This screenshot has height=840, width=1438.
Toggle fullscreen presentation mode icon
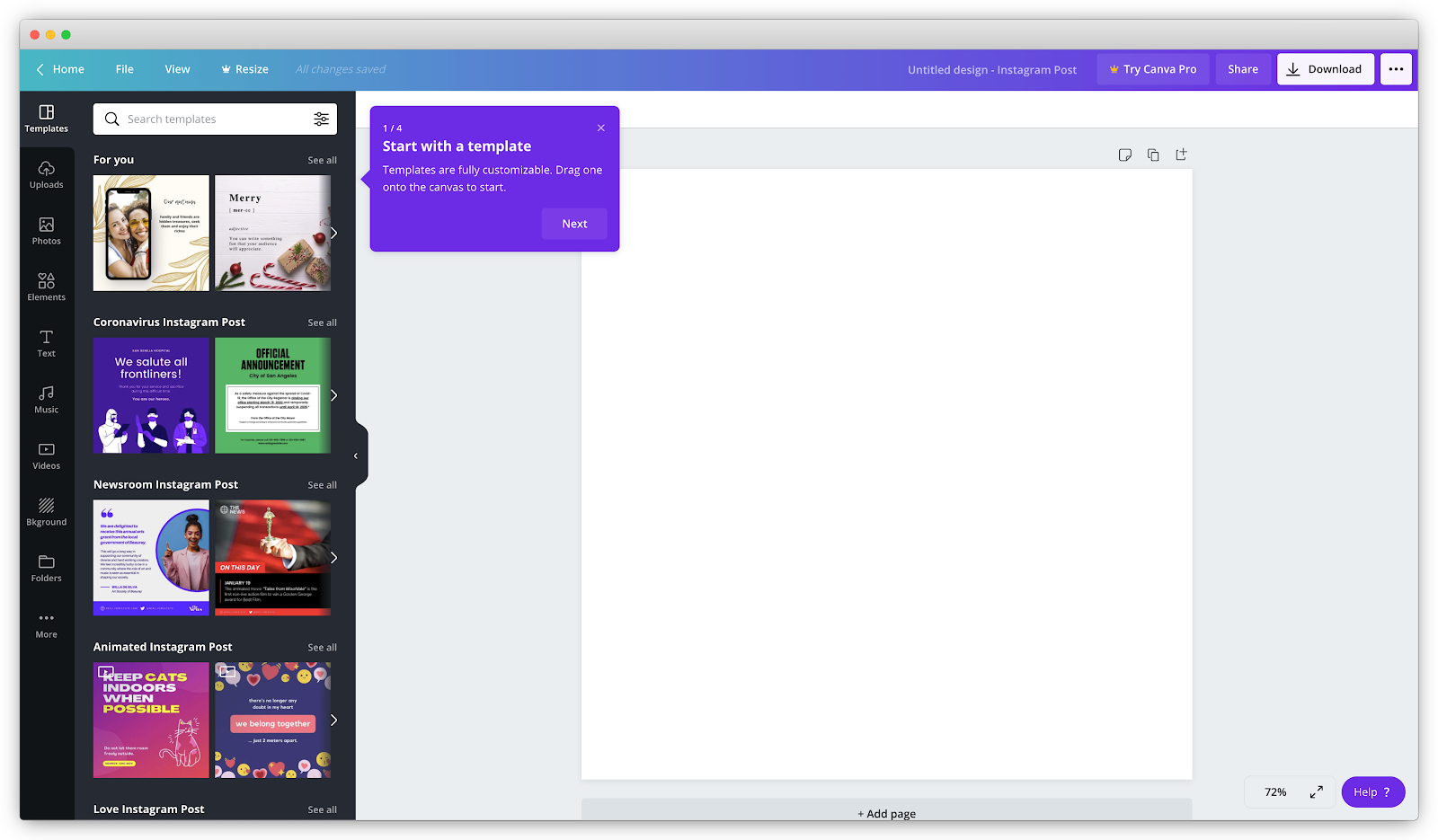click(x=1316, y=791)
